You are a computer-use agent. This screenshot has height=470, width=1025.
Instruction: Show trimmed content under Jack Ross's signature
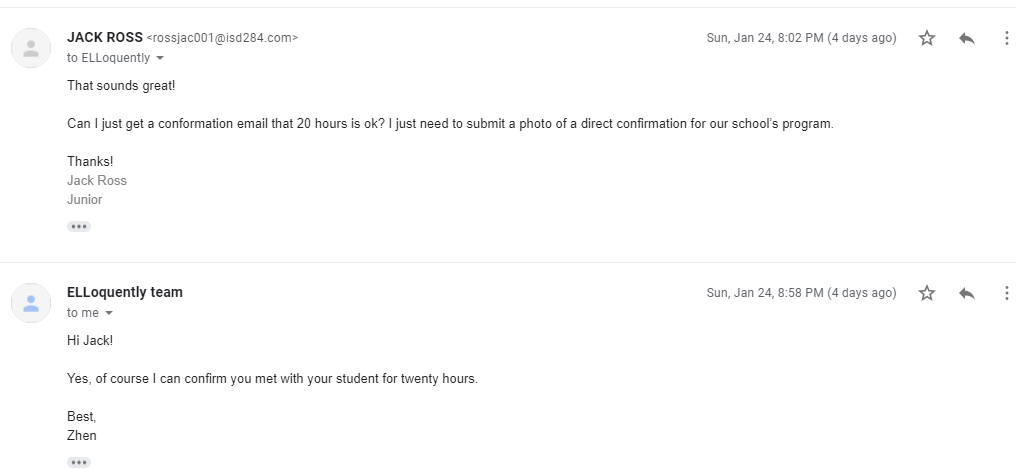79,227
